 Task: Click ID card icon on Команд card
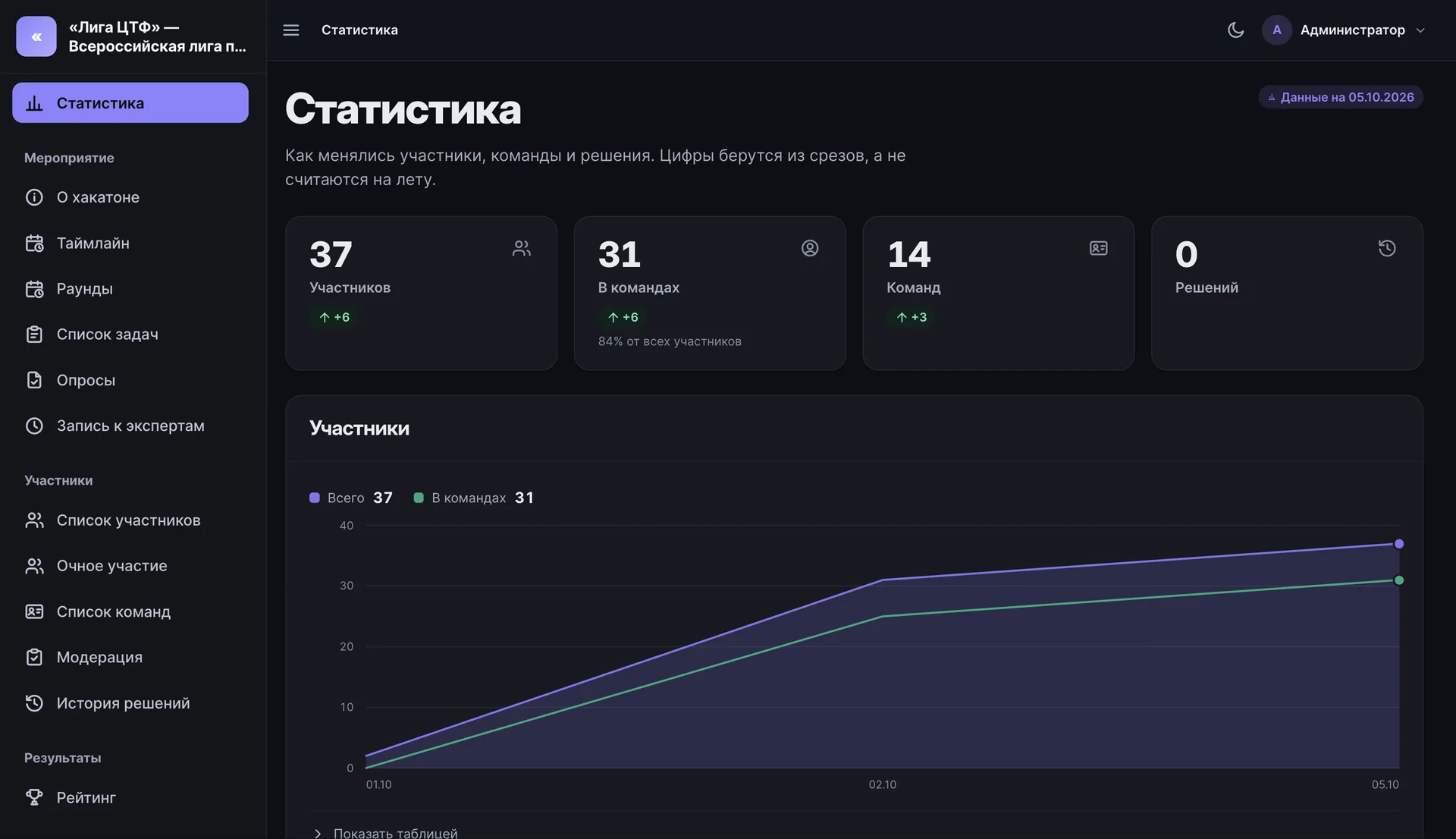coord(1098,248)
